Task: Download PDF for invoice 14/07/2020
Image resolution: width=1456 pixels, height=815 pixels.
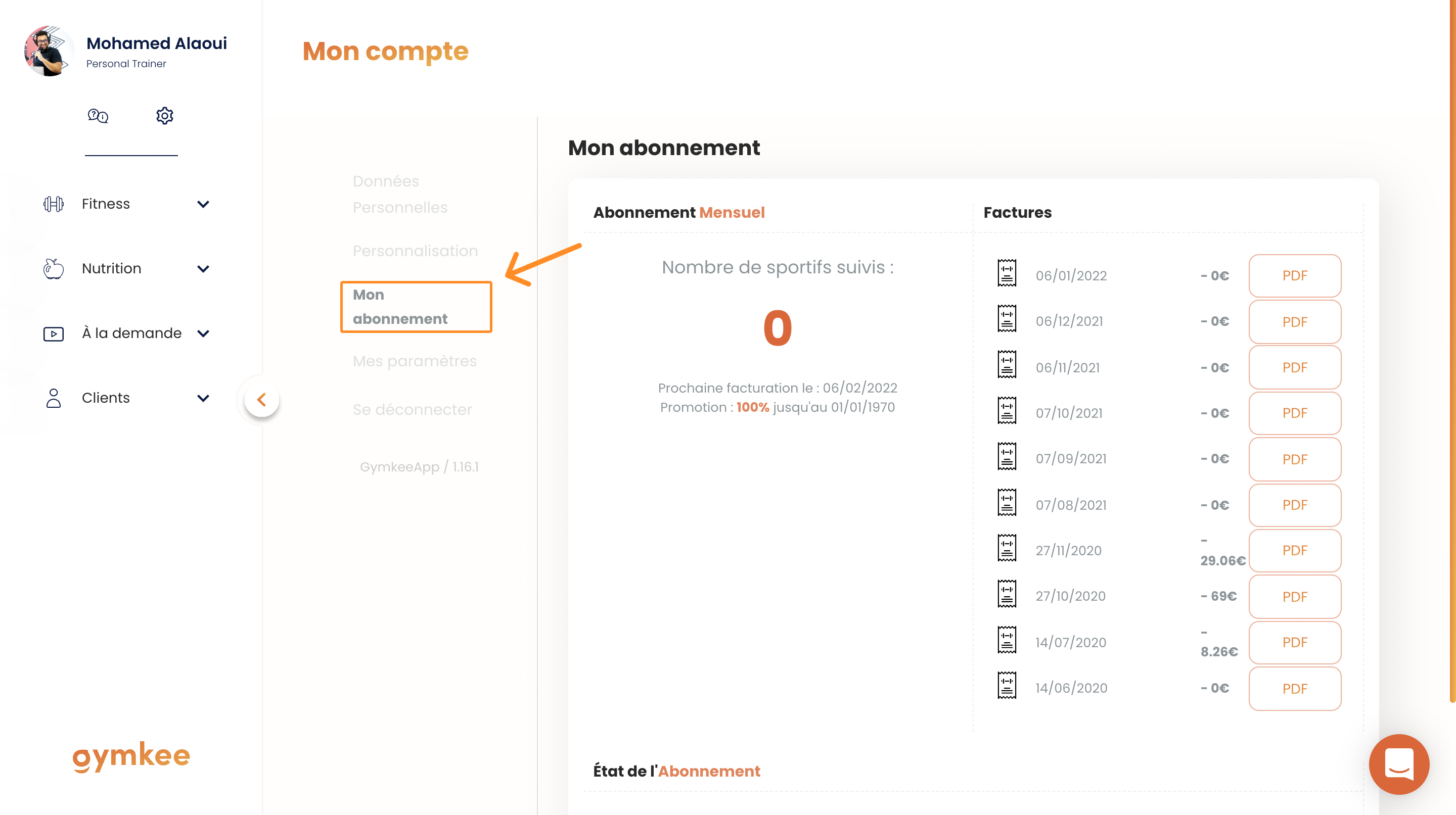Action: pyautogui.click(x=1294, y=643)
